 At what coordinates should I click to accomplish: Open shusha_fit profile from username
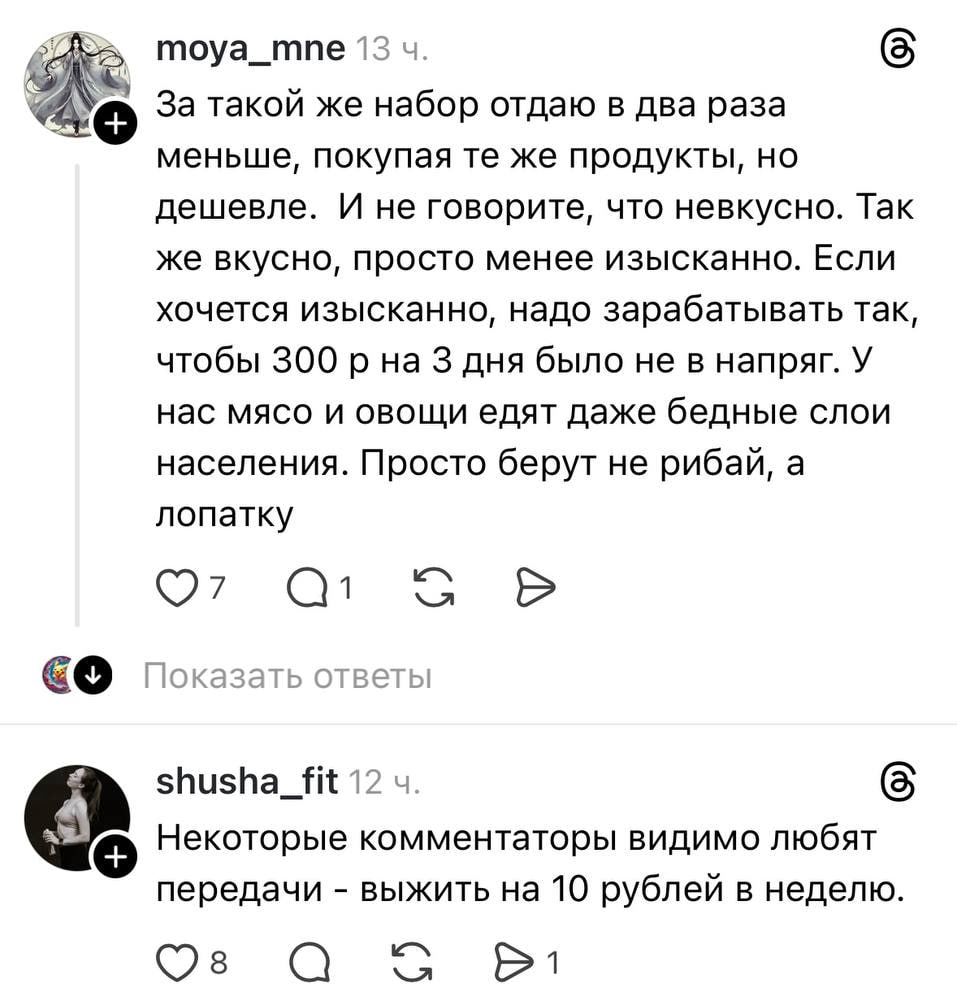(248, 780)
